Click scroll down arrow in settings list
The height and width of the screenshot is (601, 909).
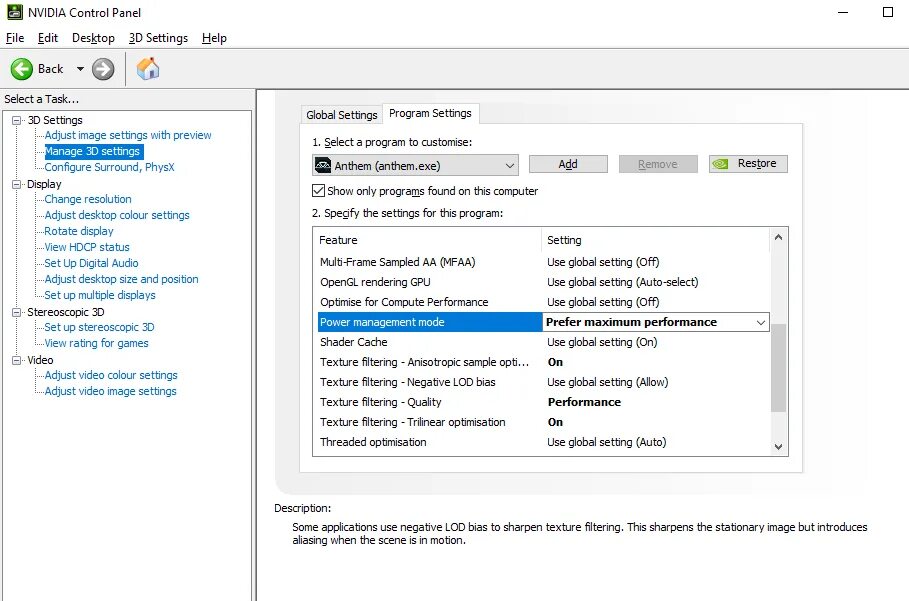(779, 446)
